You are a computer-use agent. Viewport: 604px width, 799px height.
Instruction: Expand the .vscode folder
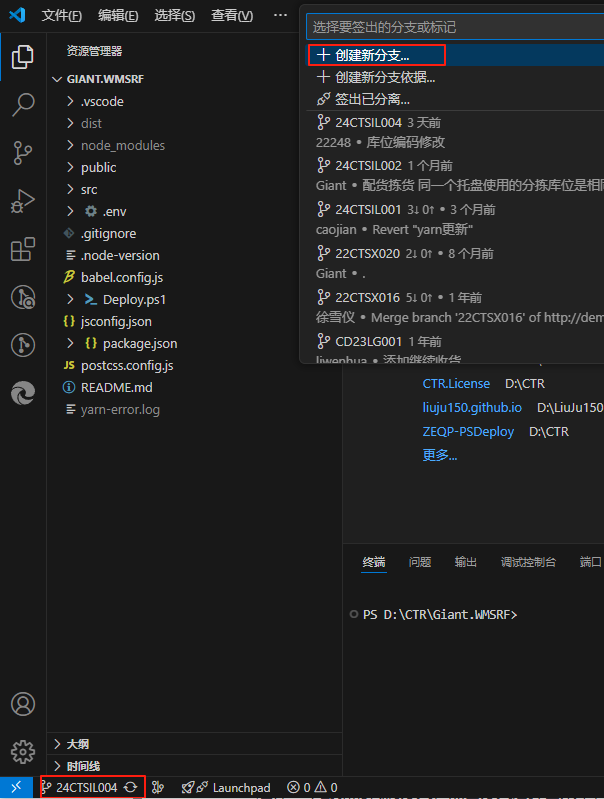[102, 101]
